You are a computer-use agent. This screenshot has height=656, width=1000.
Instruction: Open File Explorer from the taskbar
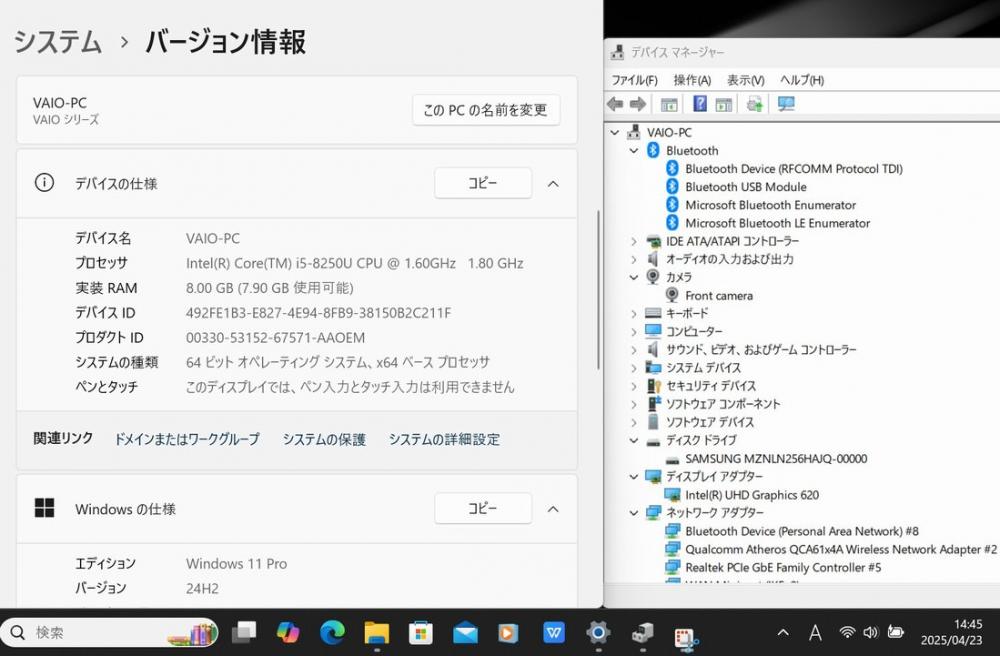[376, 632]
